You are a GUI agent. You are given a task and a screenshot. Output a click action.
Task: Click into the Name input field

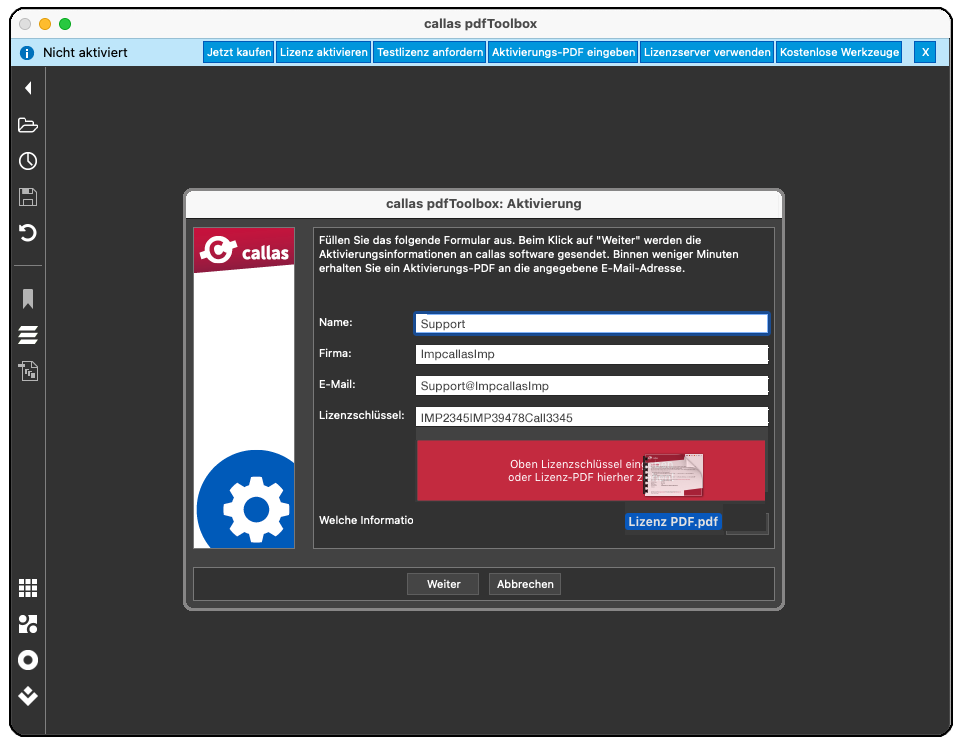point(591,324)
